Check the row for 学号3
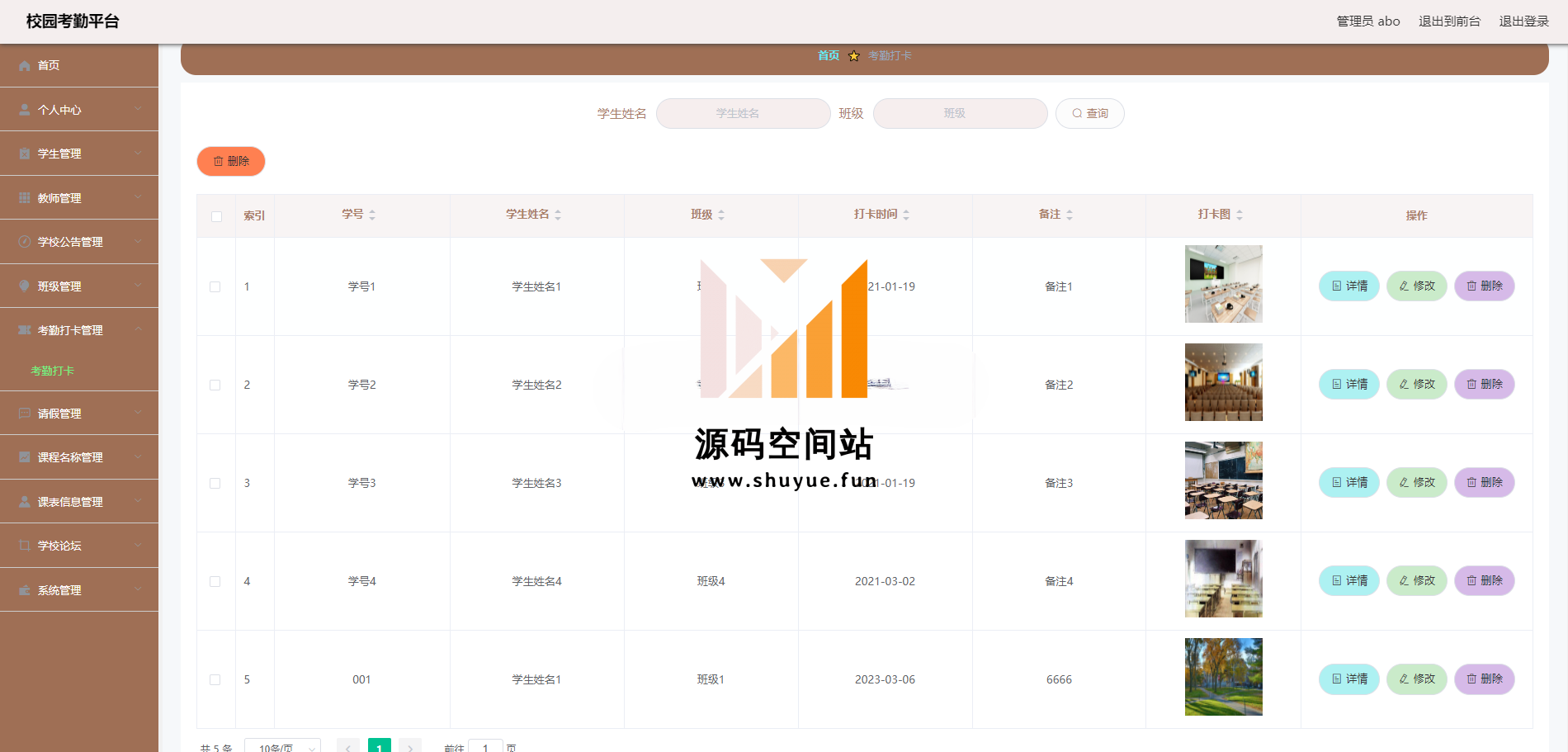Screen dimensions: 1568x752 [215, 484]
